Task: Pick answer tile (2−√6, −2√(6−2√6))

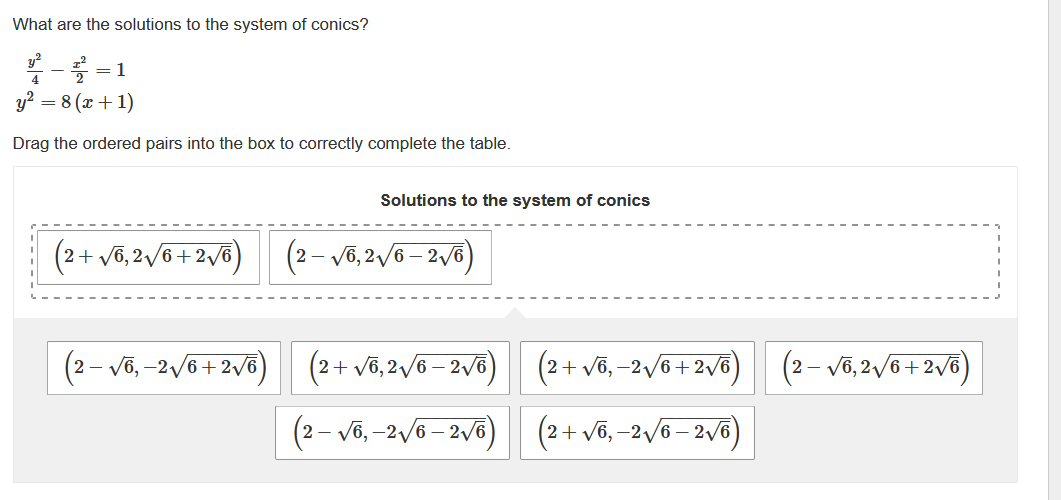Action: click(393, 433)
